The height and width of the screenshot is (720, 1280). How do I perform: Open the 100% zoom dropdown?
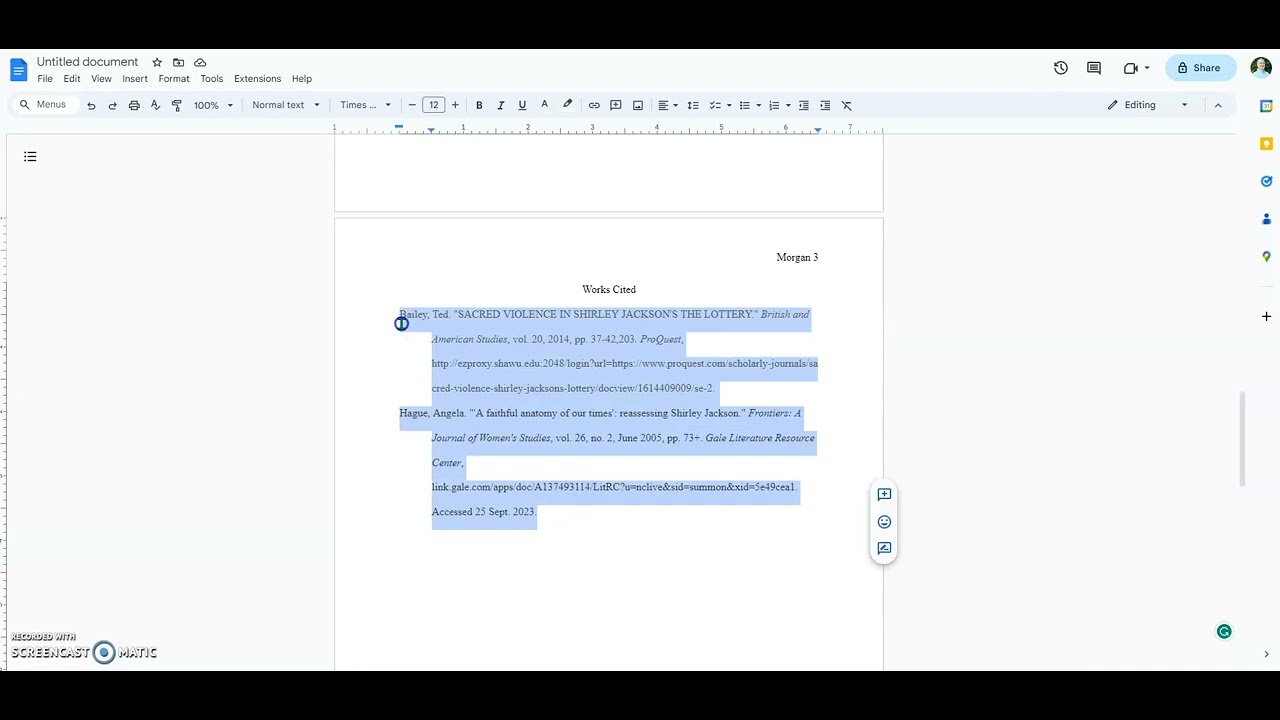pos(213,105)
